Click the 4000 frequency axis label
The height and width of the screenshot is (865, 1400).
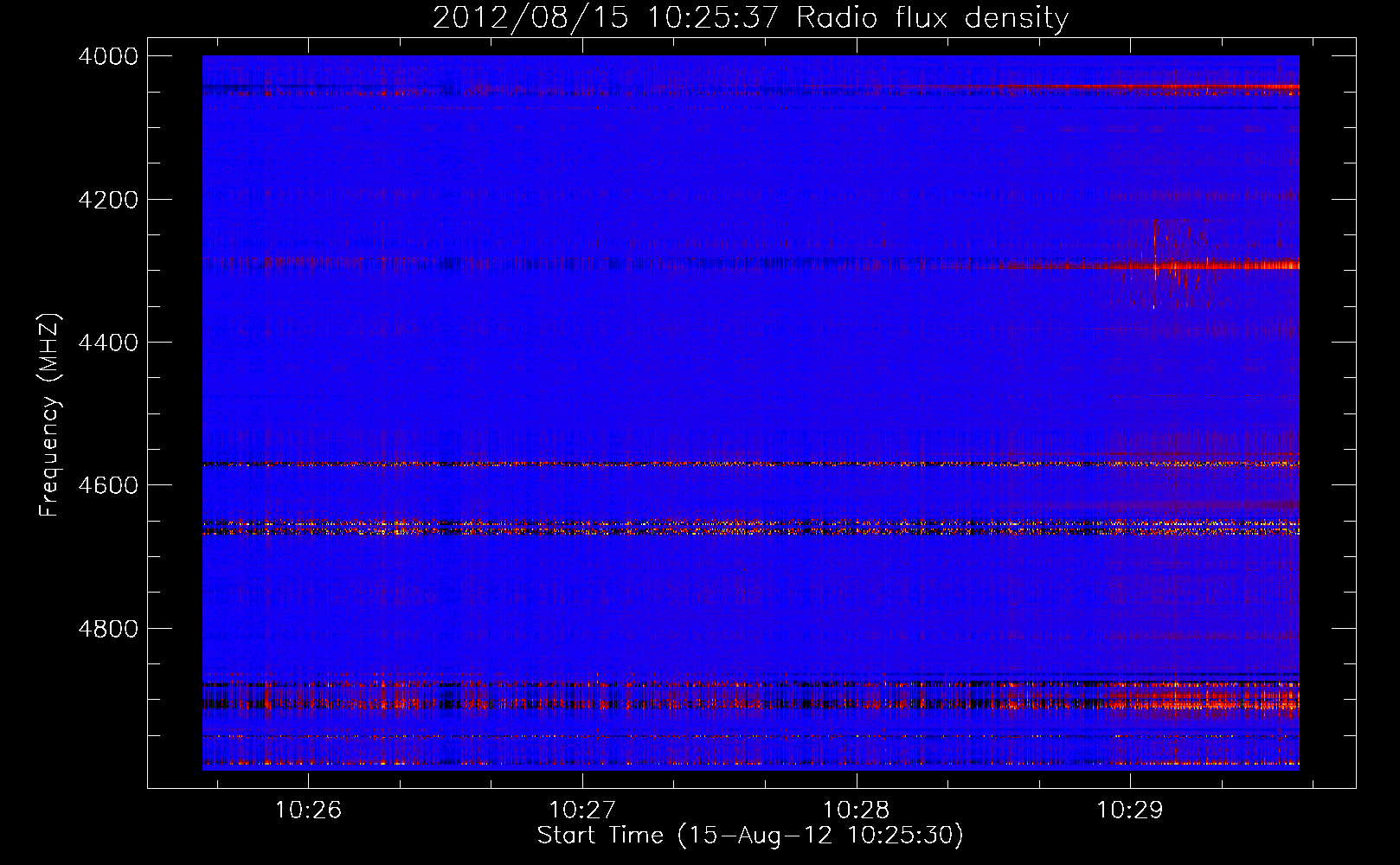coord(107,56)
